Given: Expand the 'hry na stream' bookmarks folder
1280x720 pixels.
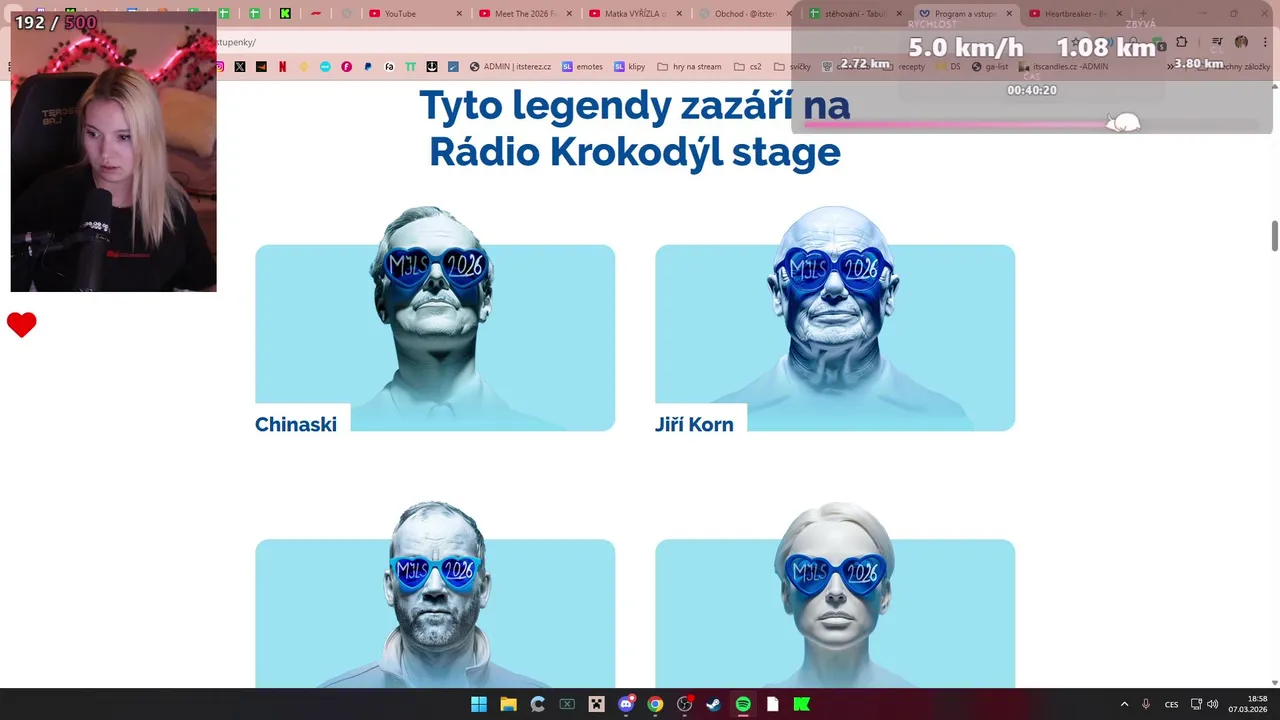Looking at the screenshot, I should click(689, 67).
